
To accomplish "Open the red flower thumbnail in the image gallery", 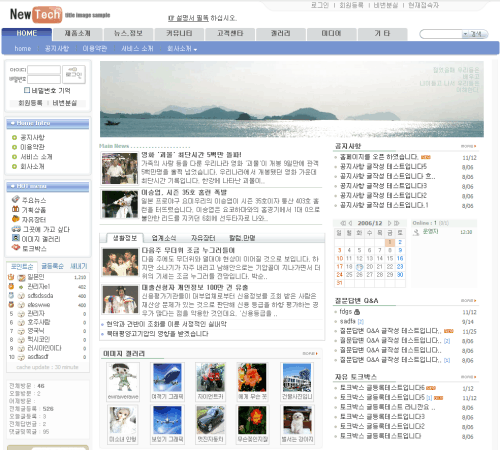I will 252,420.
